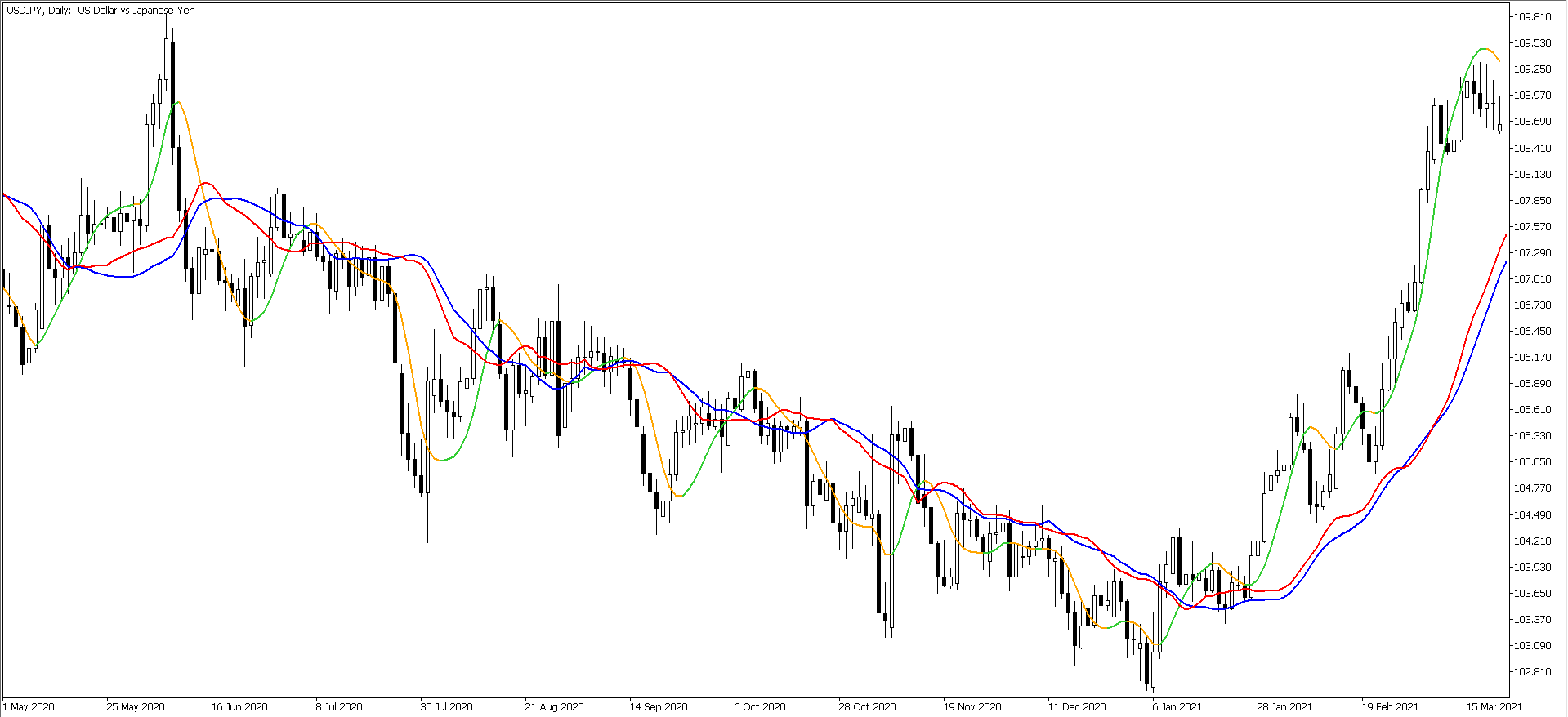Click the 105.330 price axis value
1568x717 pixels.
coord(1532,435)
